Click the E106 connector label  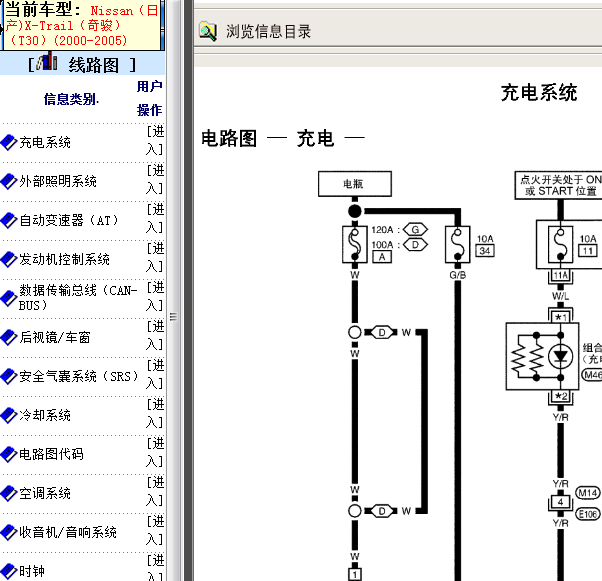[x=588, y=514]
